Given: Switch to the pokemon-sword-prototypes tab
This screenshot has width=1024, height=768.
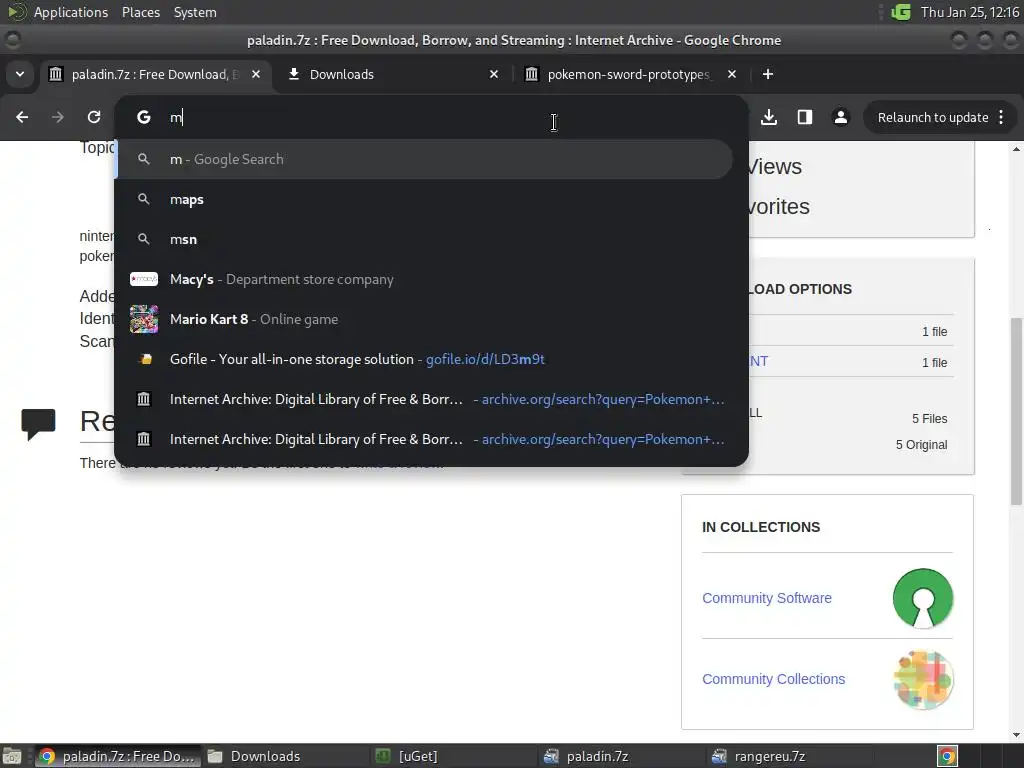Looking at the screenshot, I should click(632, 74).
